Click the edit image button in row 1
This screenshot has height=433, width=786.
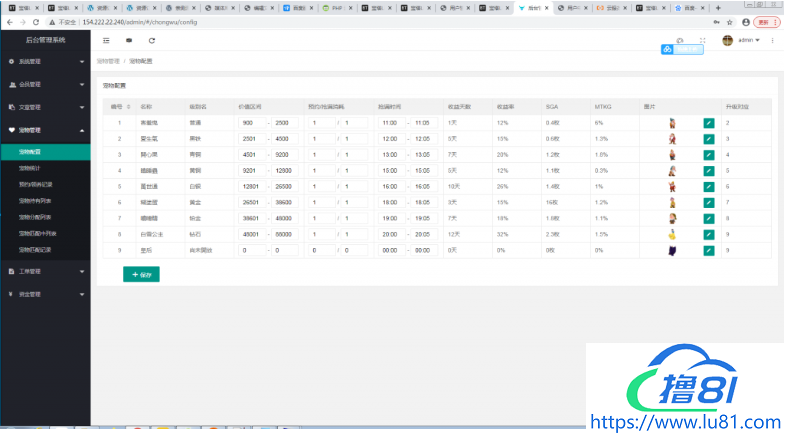point(709,123)
